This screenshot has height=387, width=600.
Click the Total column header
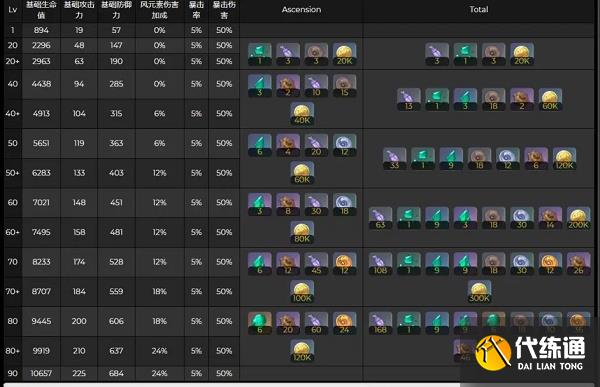tap(479, 10)
